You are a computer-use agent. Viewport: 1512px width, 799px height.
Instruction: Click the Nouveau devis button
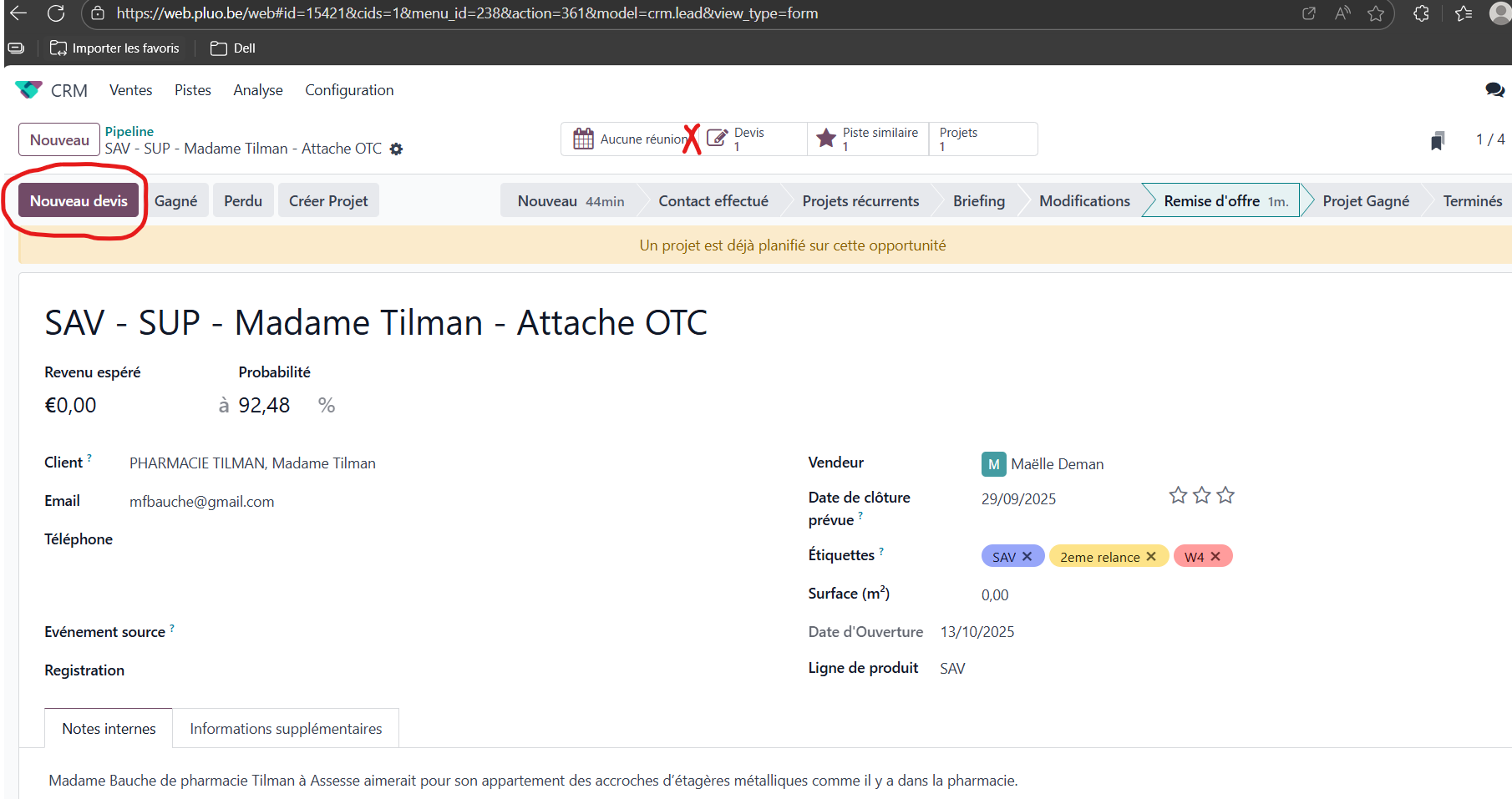79,201
